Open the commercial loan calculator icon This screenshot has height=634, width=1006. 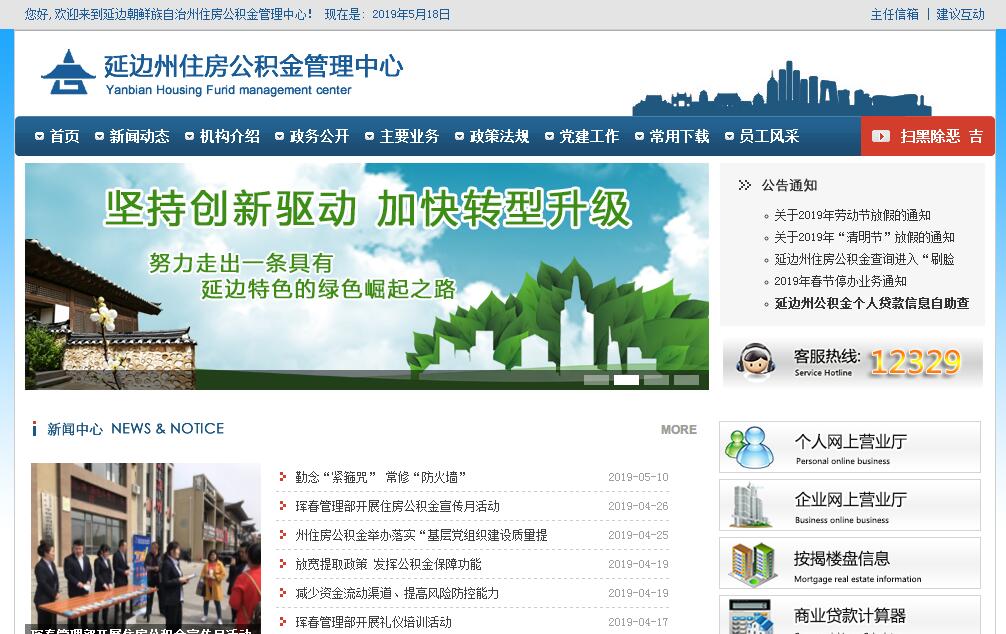752,616
